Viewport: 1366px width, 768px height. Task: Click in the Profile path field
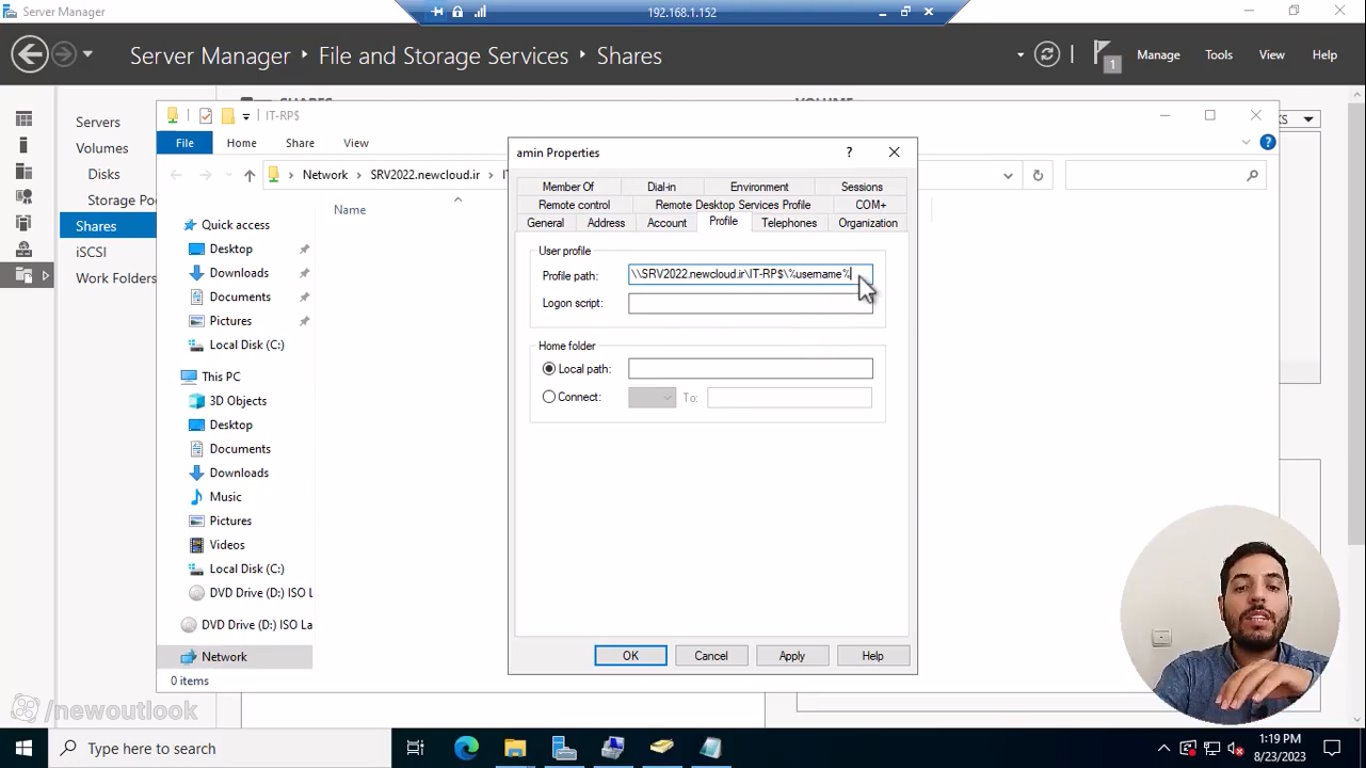coord(750,274)
